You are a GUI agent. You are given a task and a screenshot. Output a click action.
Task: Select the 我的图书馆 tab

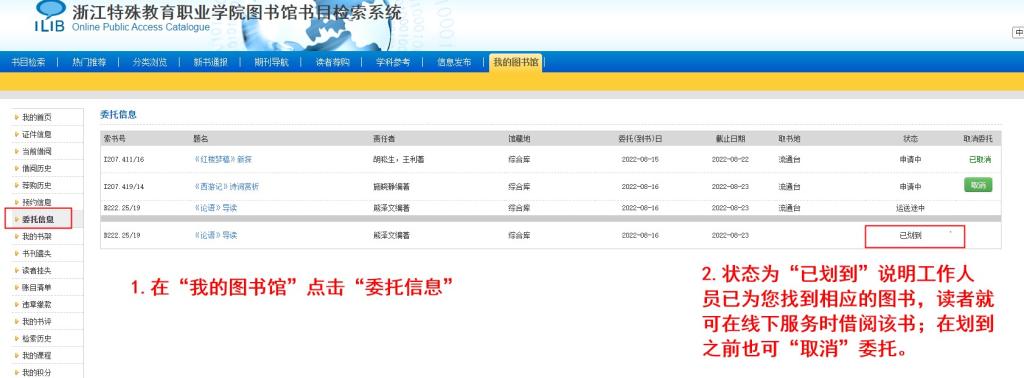[515, 62]
